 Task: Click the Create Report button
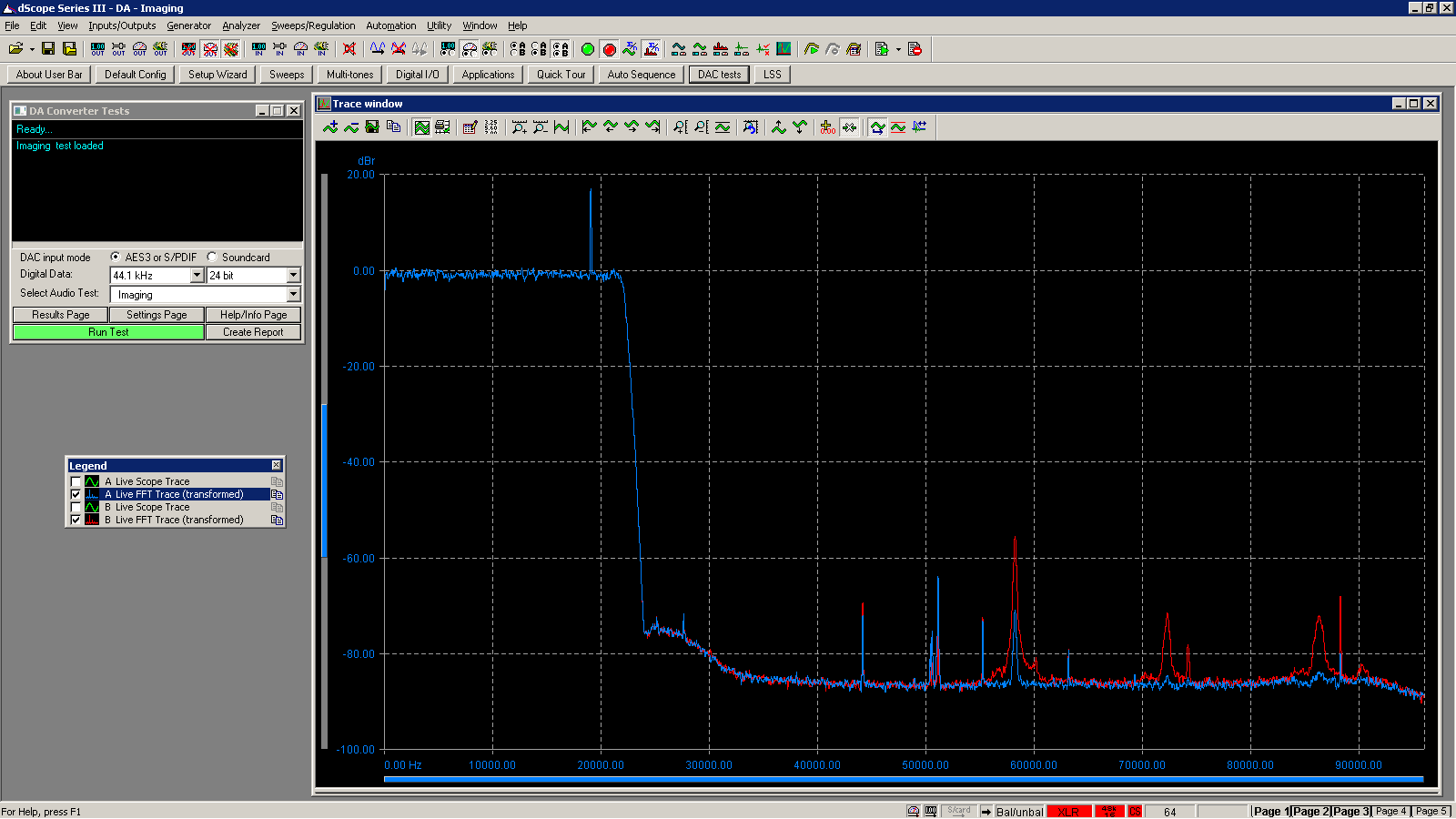coord(253,332)
